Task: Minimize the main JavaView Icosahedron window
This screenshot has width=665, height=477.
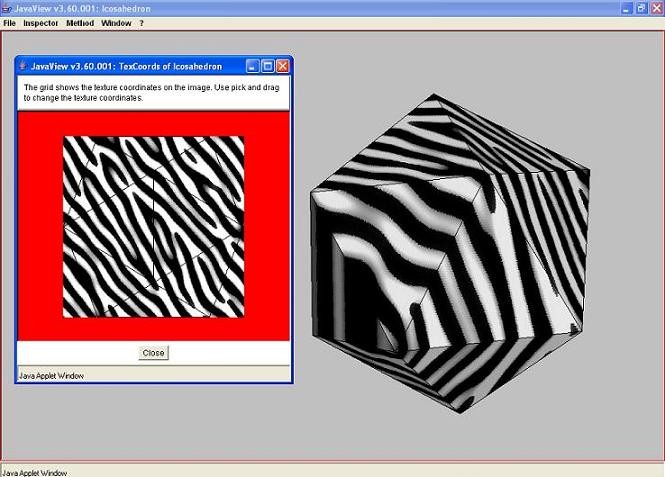Action: [x=626, y=7]
